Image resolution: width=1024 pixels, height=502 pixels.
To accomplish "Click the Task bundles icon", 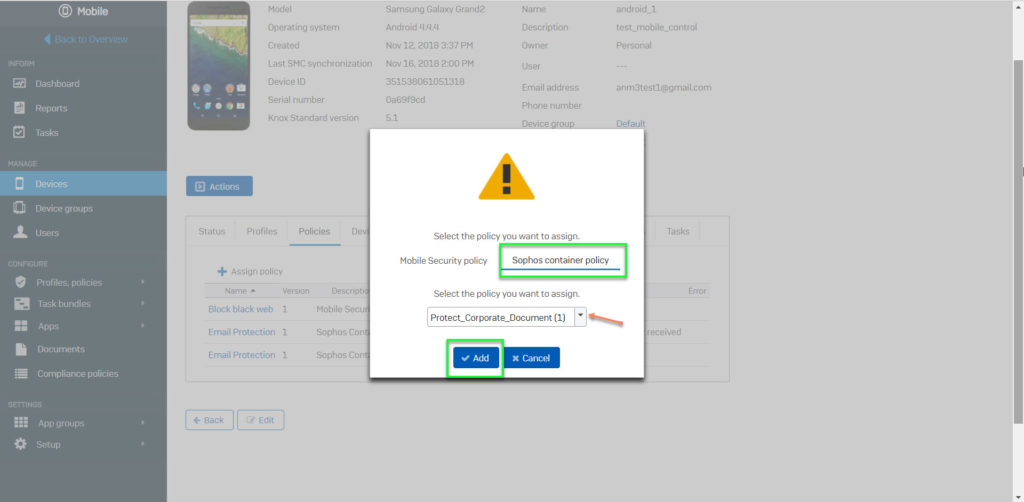I will 22,304.
